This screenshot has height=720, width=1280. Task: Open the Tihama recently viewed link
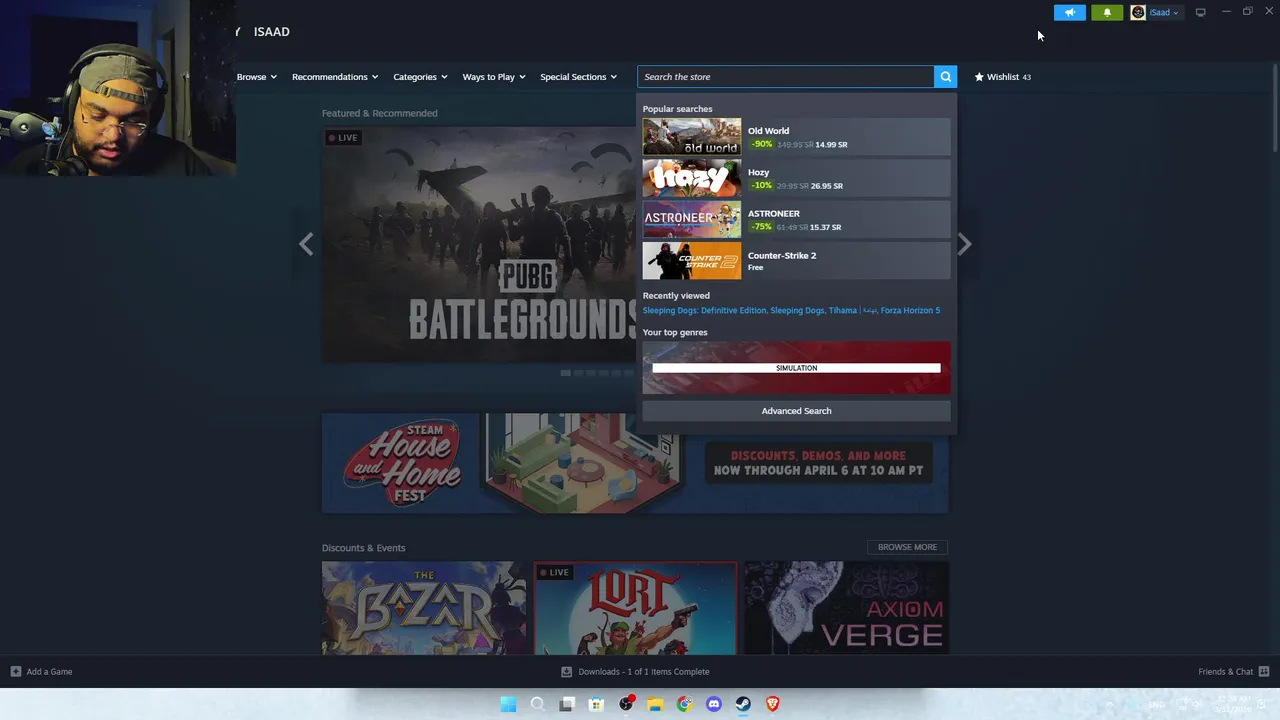[x=851, y=310]
